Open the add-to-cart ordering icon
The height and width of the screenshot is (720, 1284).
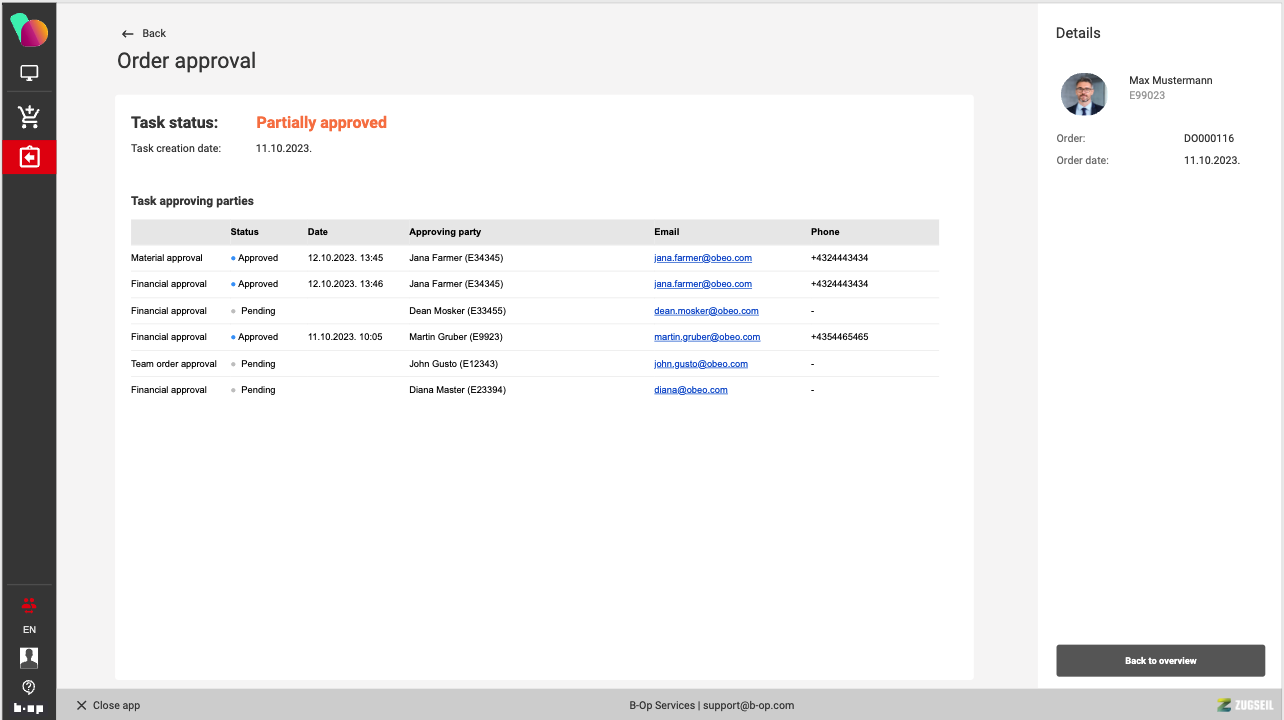point(29,117)
